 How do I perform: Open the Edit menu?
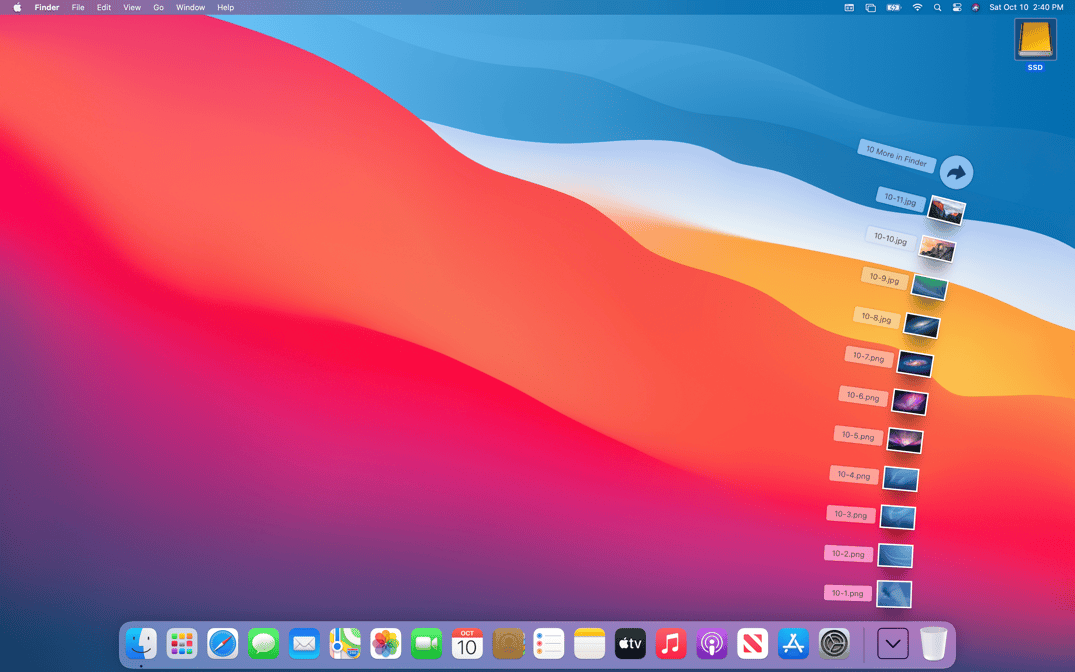[x=104, y=8]
